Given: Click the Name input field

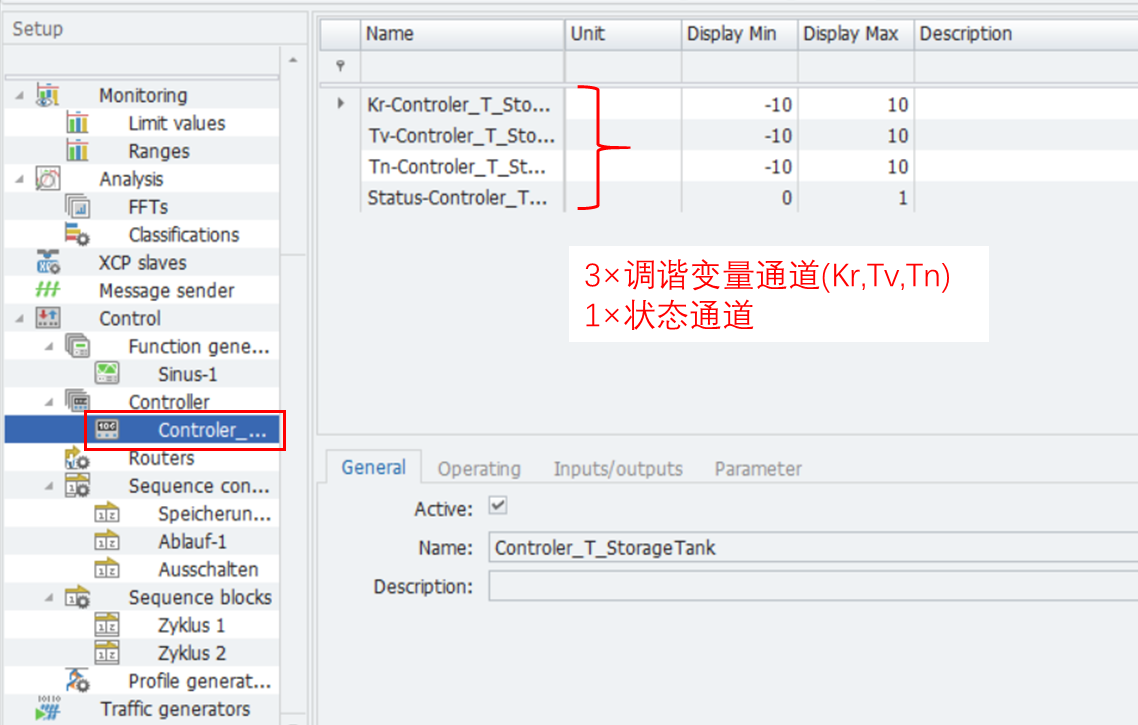Looking at the screenshot, I should point(813,547).
